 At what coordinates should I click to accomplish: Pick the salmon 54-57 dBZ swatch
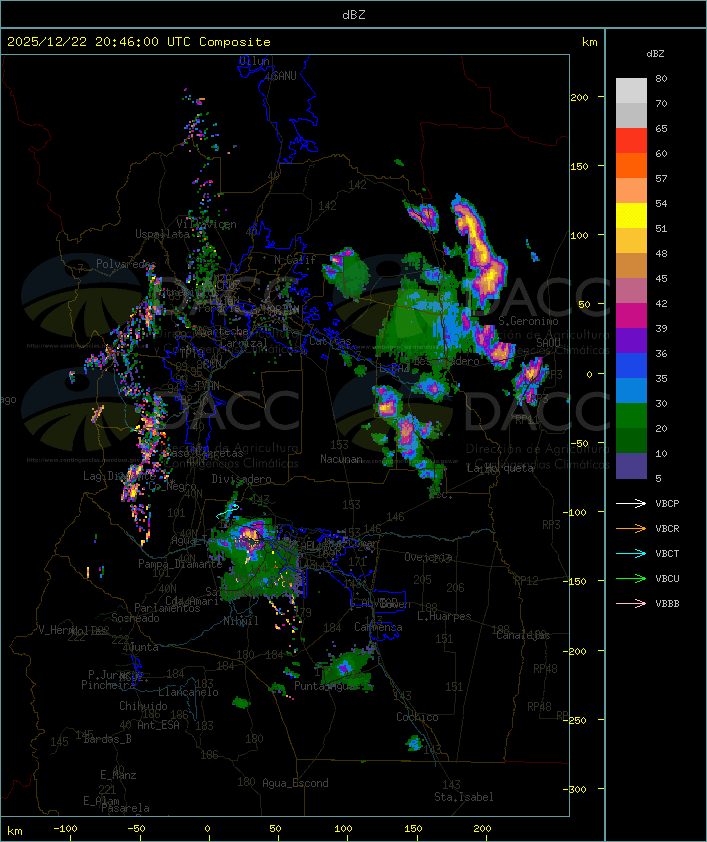click(x=631, y=191)
